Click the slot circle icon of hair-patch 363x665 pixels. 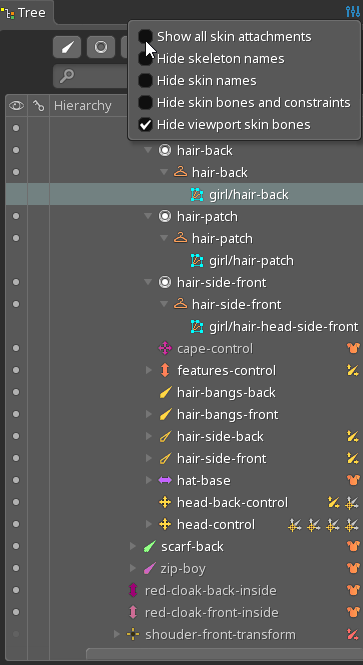tap(165, 216)
